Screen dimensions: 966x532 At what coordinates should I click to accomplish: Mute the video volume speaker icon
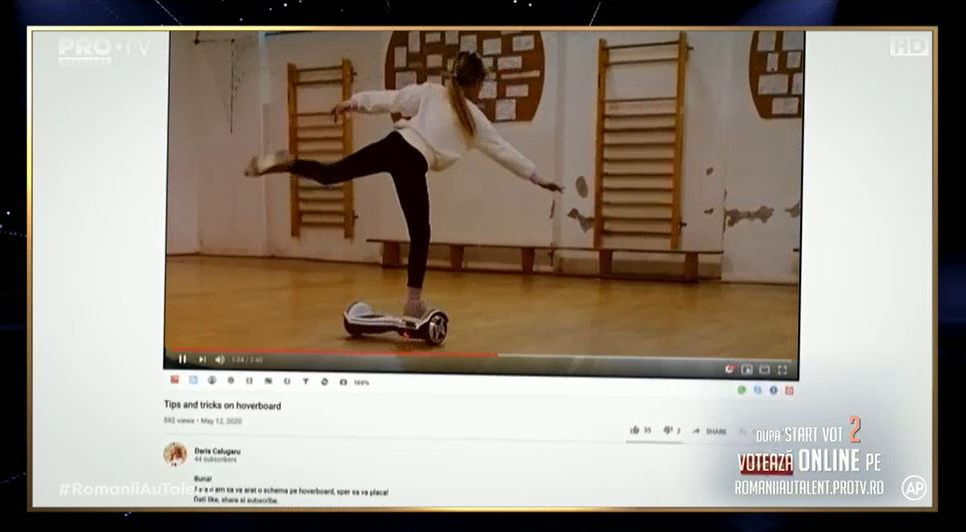pyautogui.click(x=219, y=360)
